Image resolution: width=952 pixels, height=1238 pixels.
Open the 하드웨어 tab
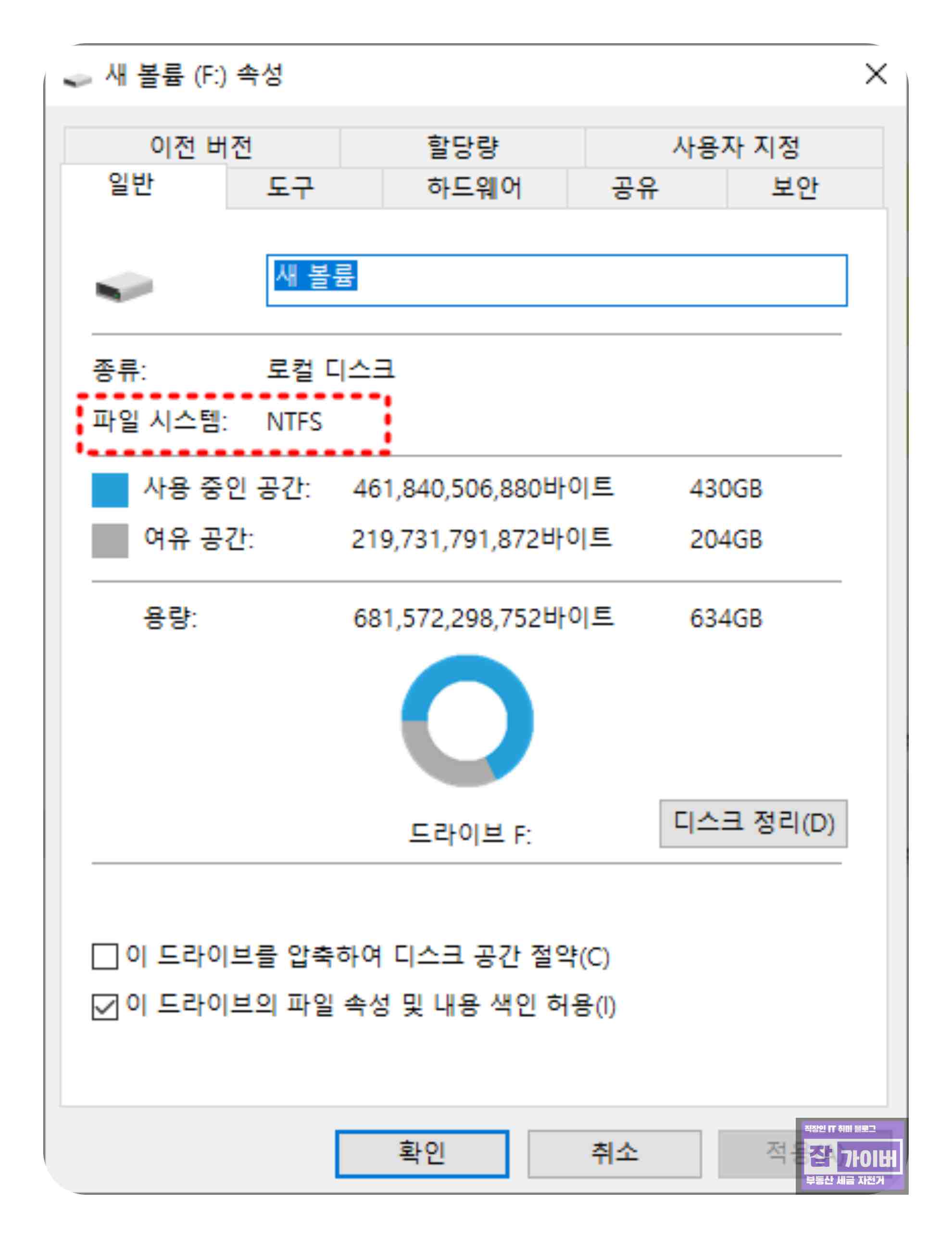pyautogui.click(x=474, y=188)
